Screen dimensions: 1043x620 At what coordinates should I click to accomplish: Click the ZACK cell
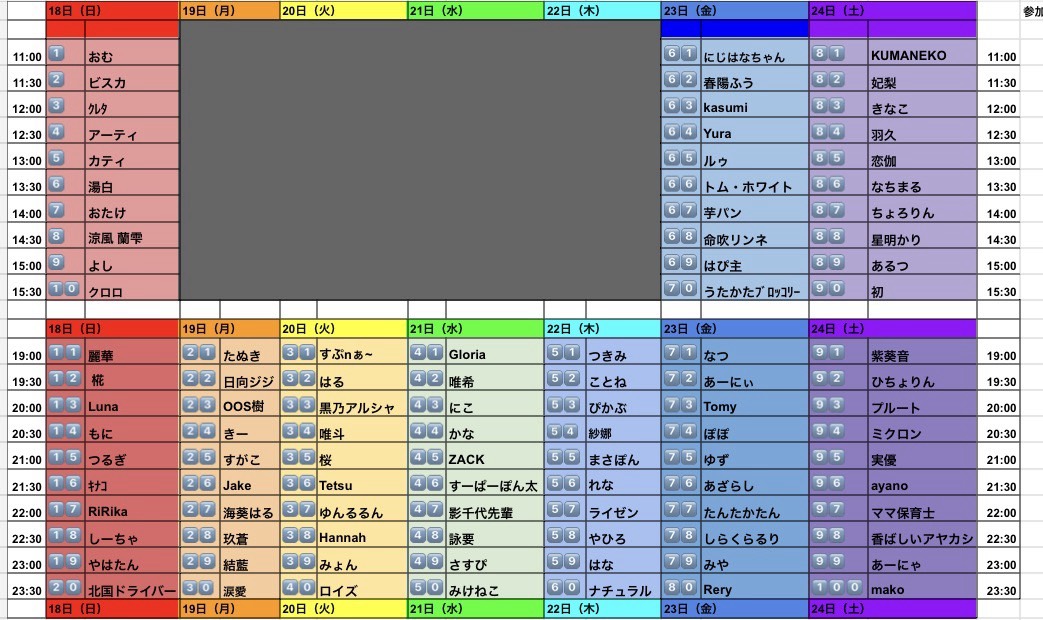pos(495,456)
